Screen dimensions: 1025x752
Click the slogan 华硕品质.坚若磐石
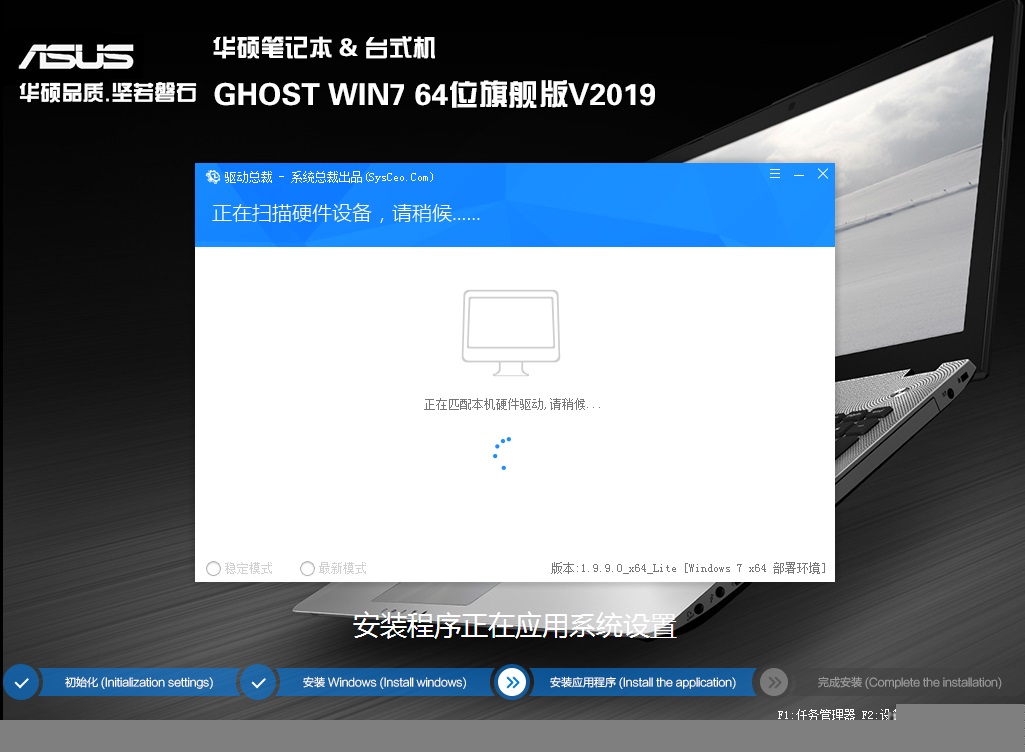click(x=108, y=93)
